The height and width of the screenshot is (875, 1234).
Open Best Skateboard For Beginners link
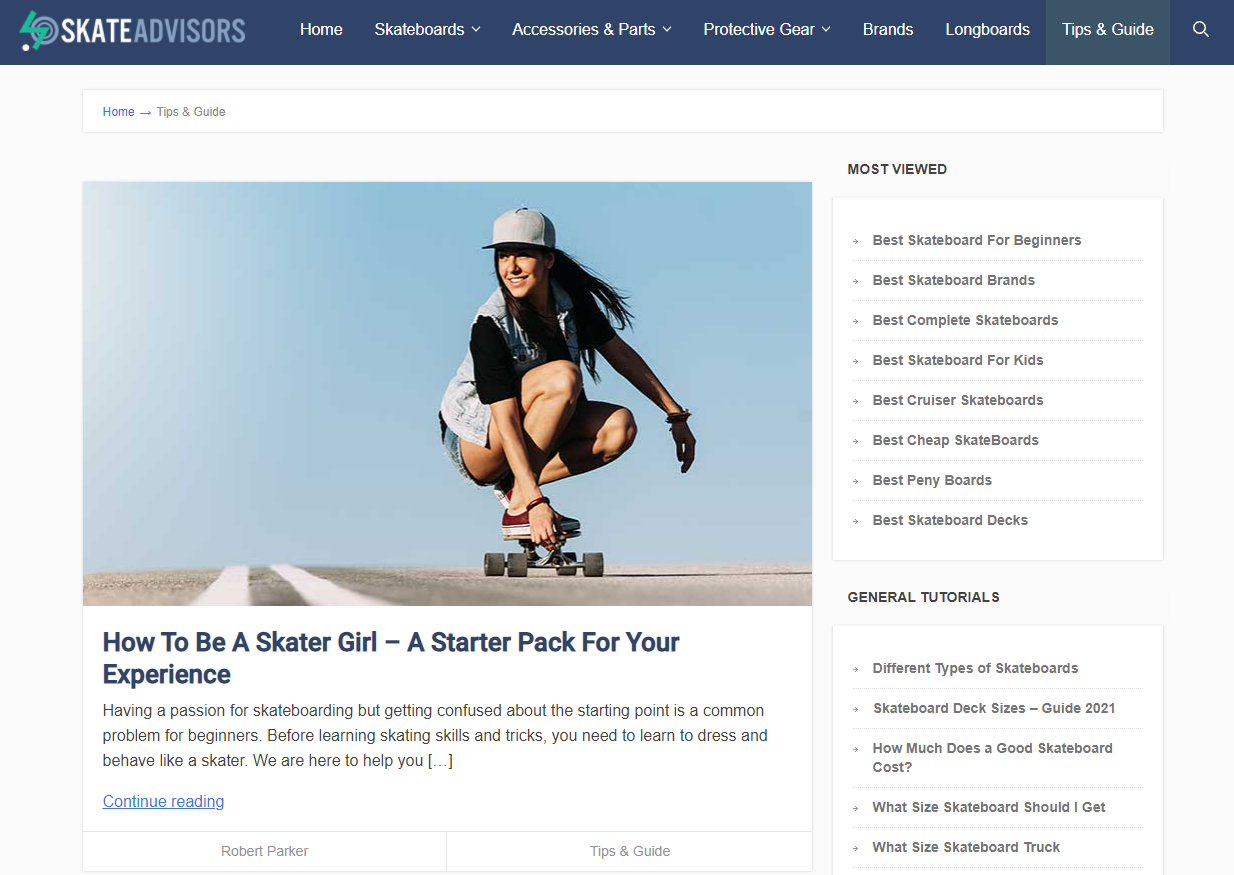(x=976, y=240)
